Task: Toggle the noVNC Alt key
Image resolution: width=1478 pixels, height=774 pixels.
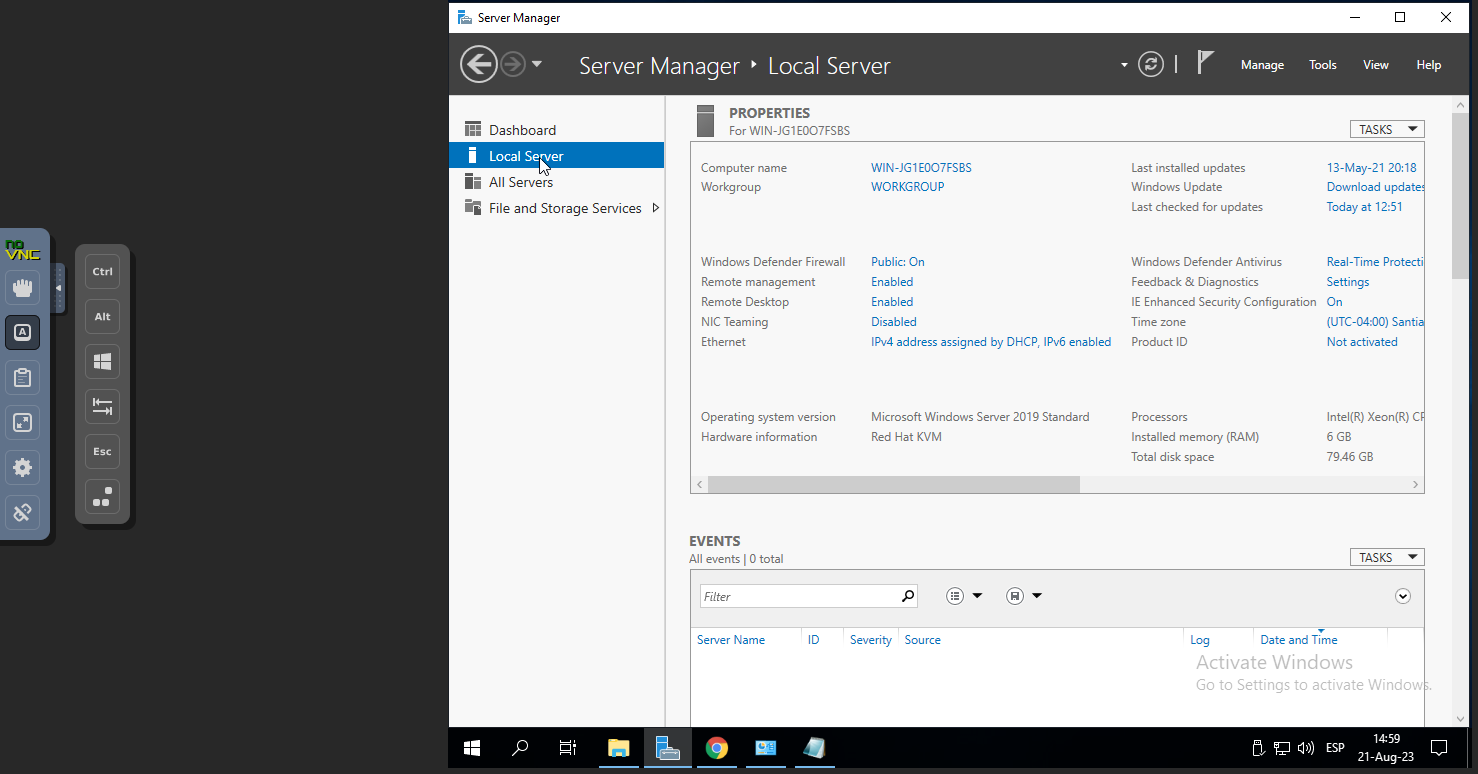Action: (x=102, y=316)
